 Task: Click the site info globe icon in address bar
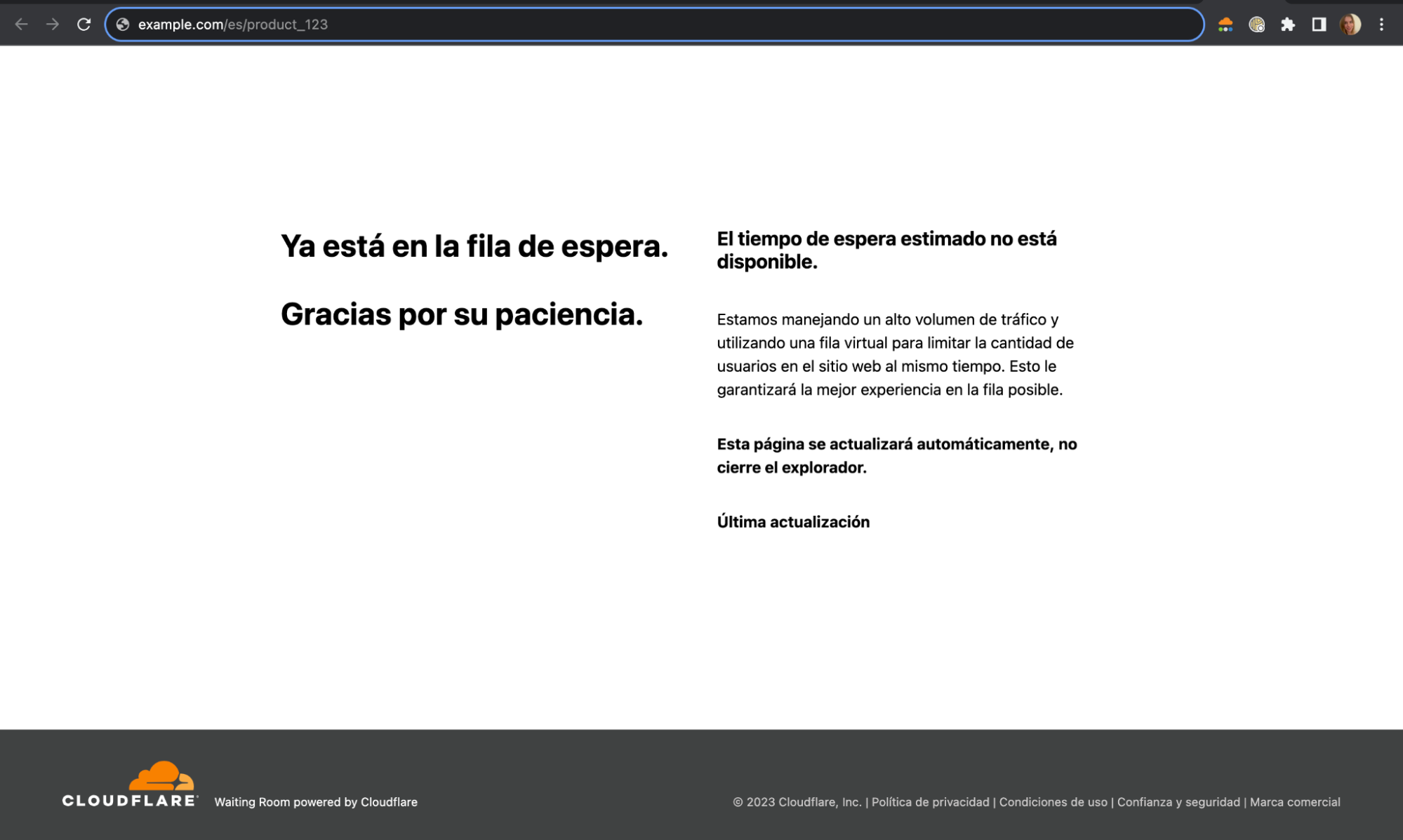(123, 25)
